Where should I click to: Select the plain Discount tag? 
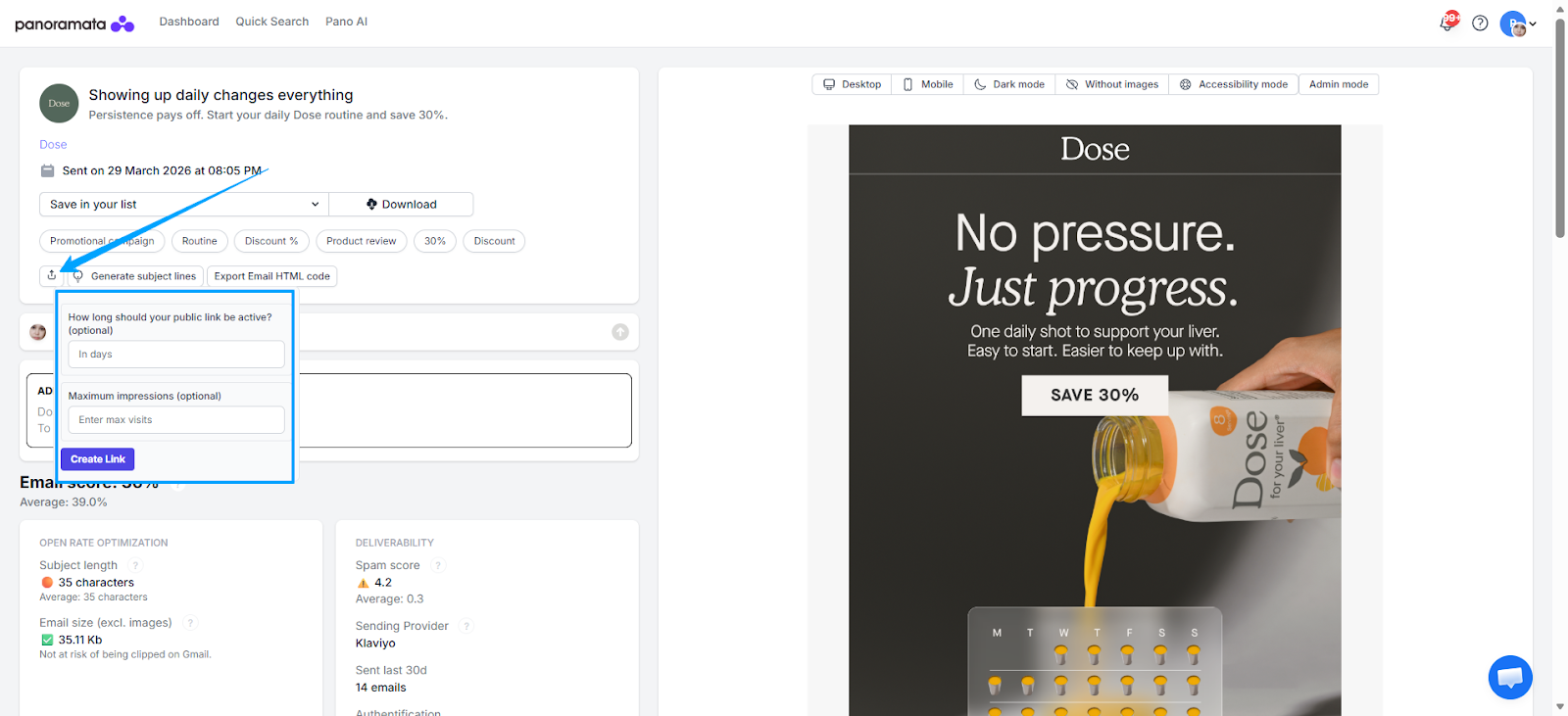point(494,241)
